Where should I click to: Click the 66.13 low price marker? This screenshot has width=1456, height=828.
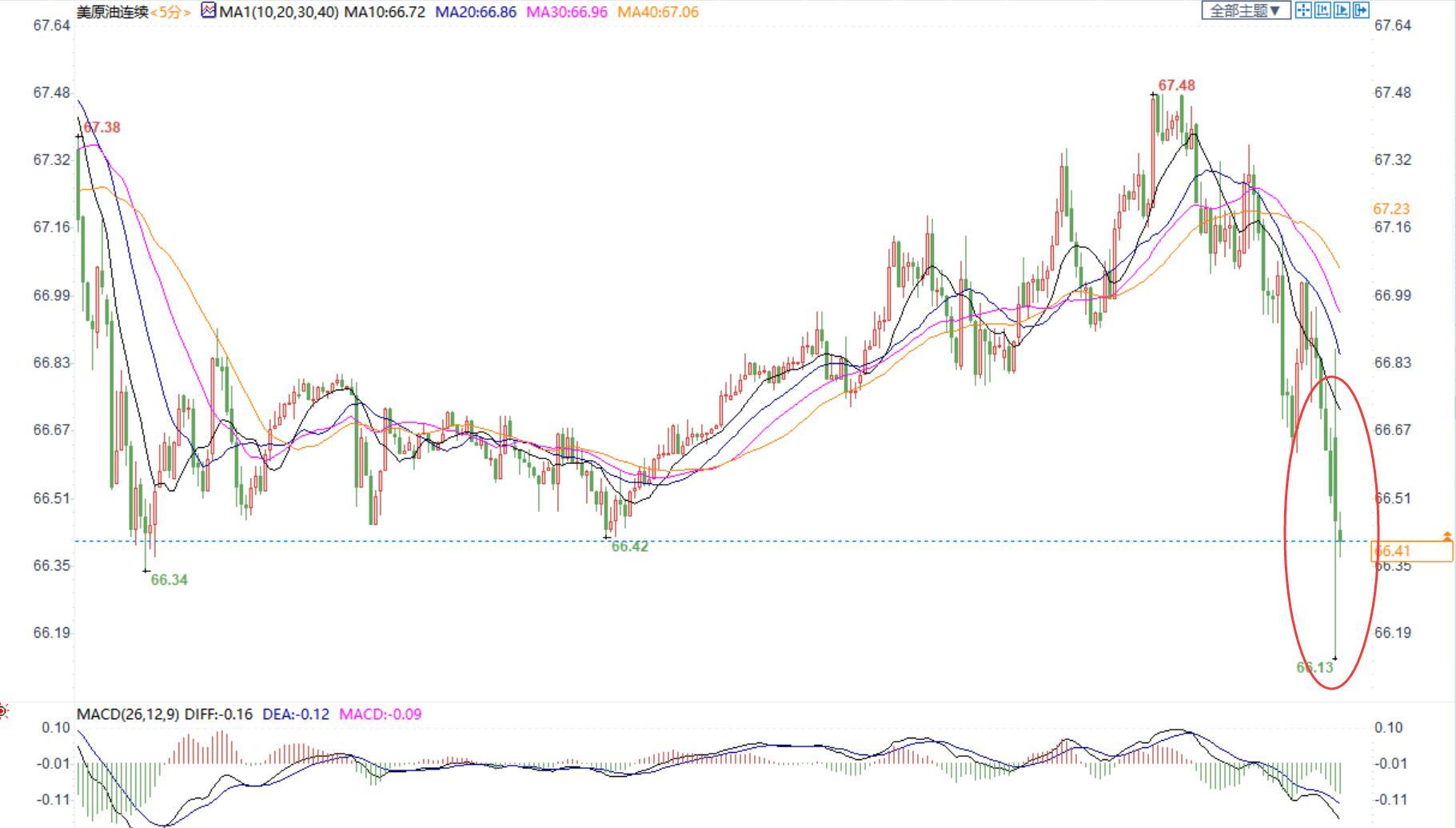1315,667
